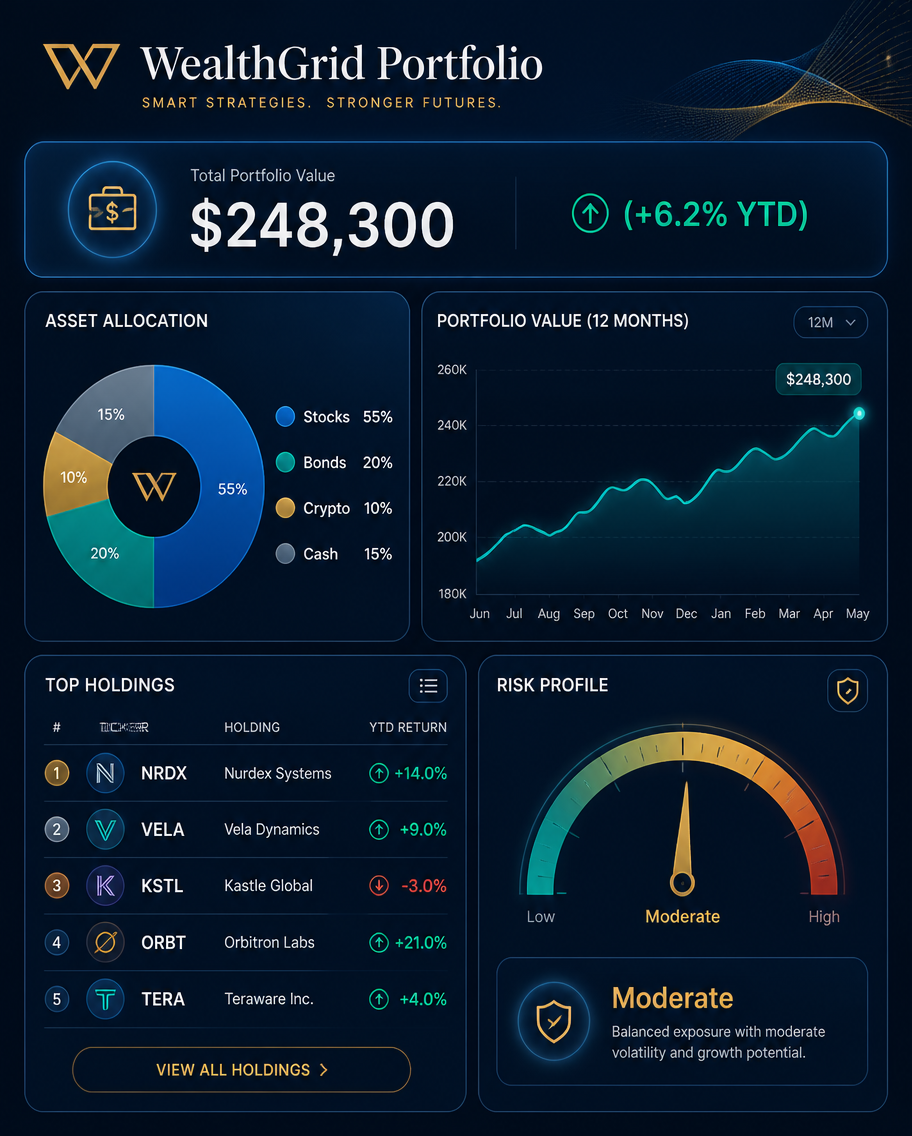Click the Total Portfolio Value $248,300 figure

click(322, 225)
